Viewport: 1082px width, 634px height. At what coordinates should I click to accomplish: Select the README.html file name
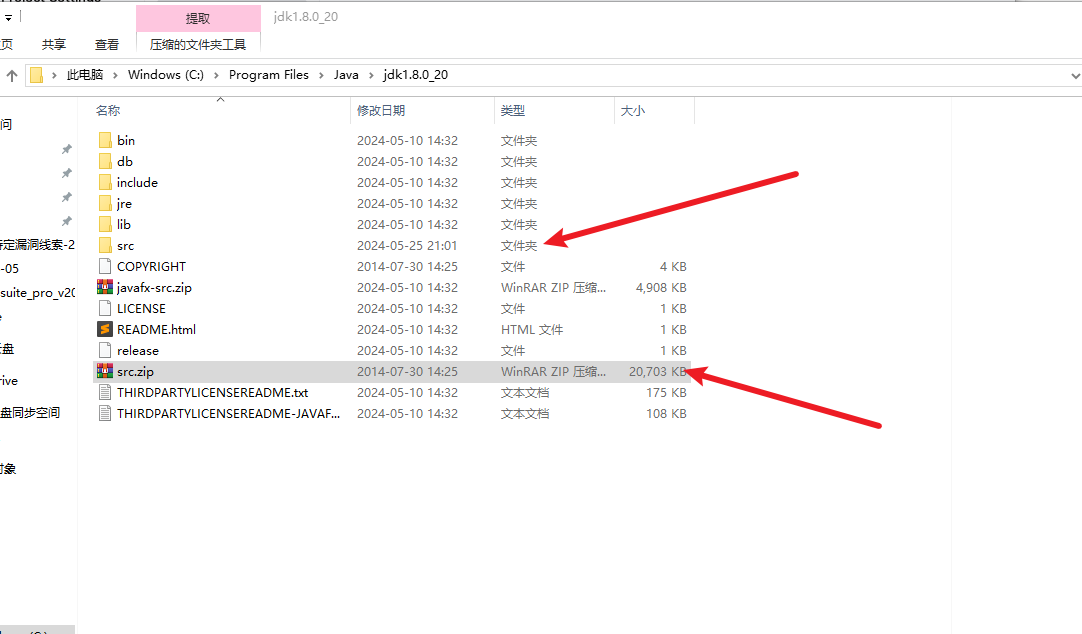coord(156,330)
